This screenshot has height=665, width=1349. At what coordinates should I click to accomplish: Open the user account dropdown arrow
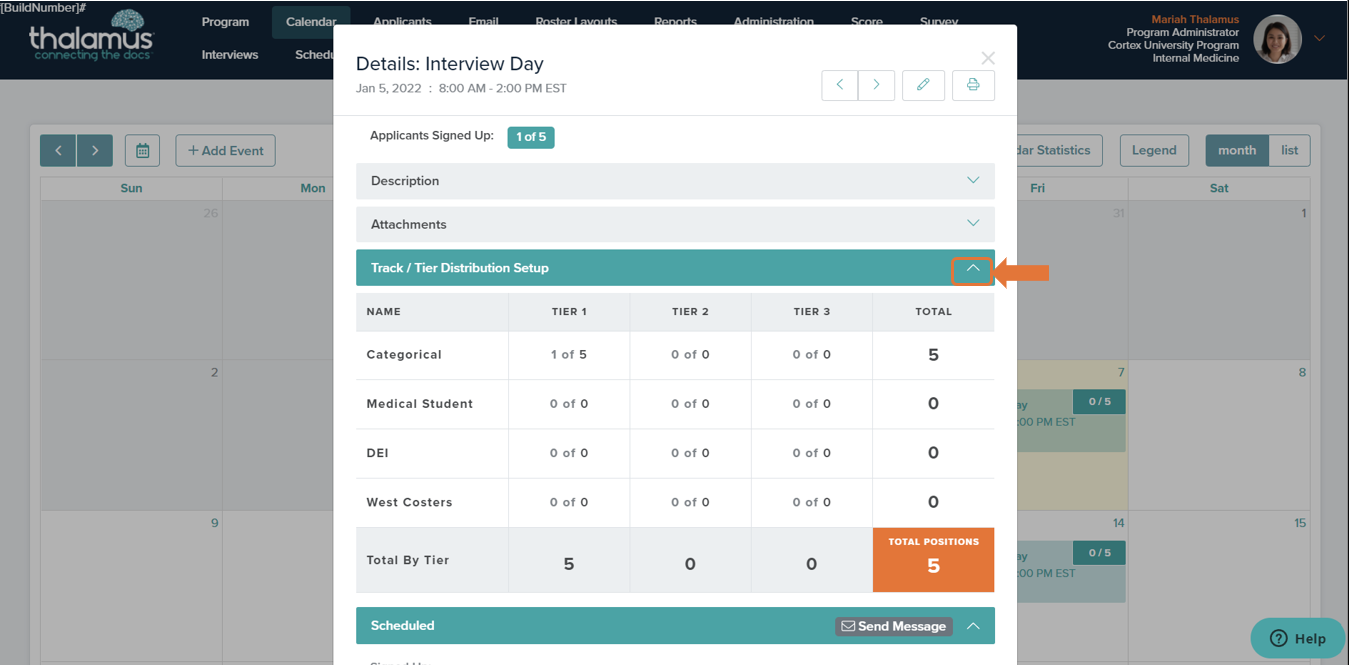pyautogui.click(x=1319, y=38)
